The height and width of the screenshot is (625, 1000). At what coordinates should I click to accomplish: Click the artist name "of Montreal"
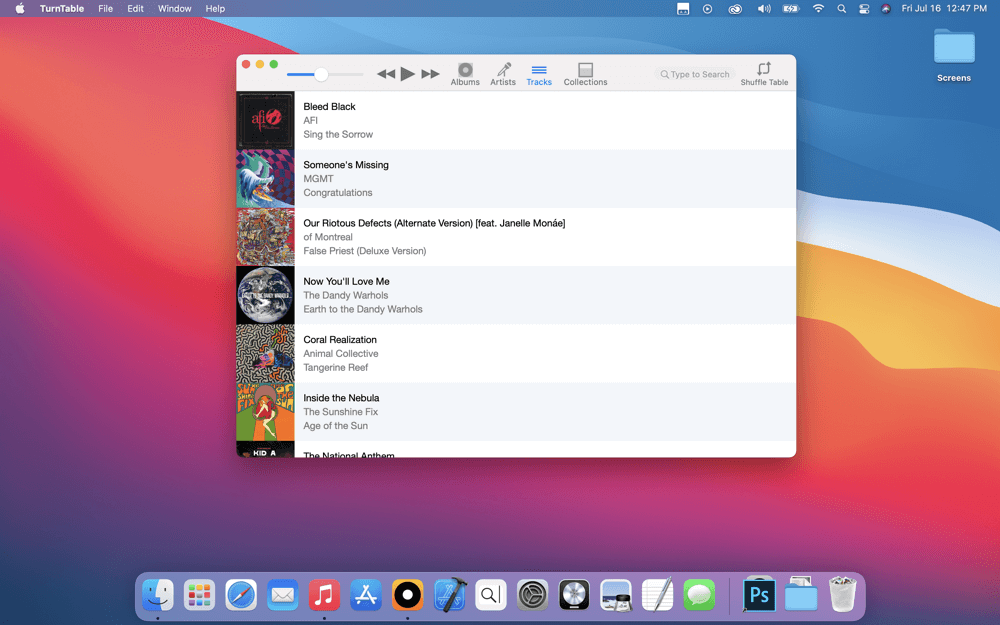pyautogui.click(x=328, y=237)
